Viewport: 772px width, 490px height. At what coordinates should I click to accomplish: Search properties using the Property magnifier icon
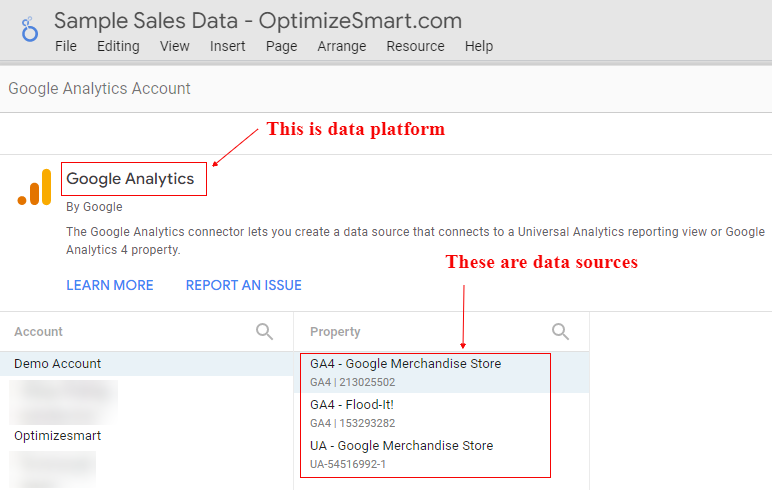click(560, 331)
